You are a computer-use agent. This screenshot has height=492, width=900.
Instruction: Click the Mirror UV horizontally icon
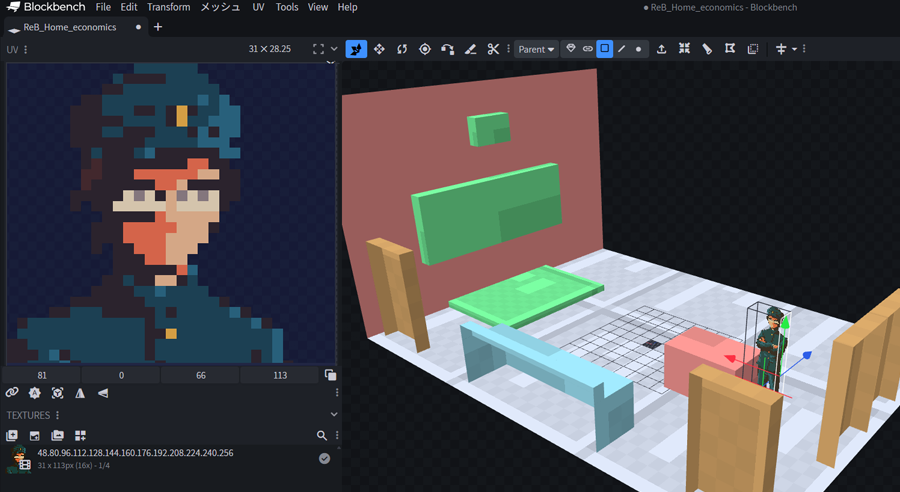80,393
